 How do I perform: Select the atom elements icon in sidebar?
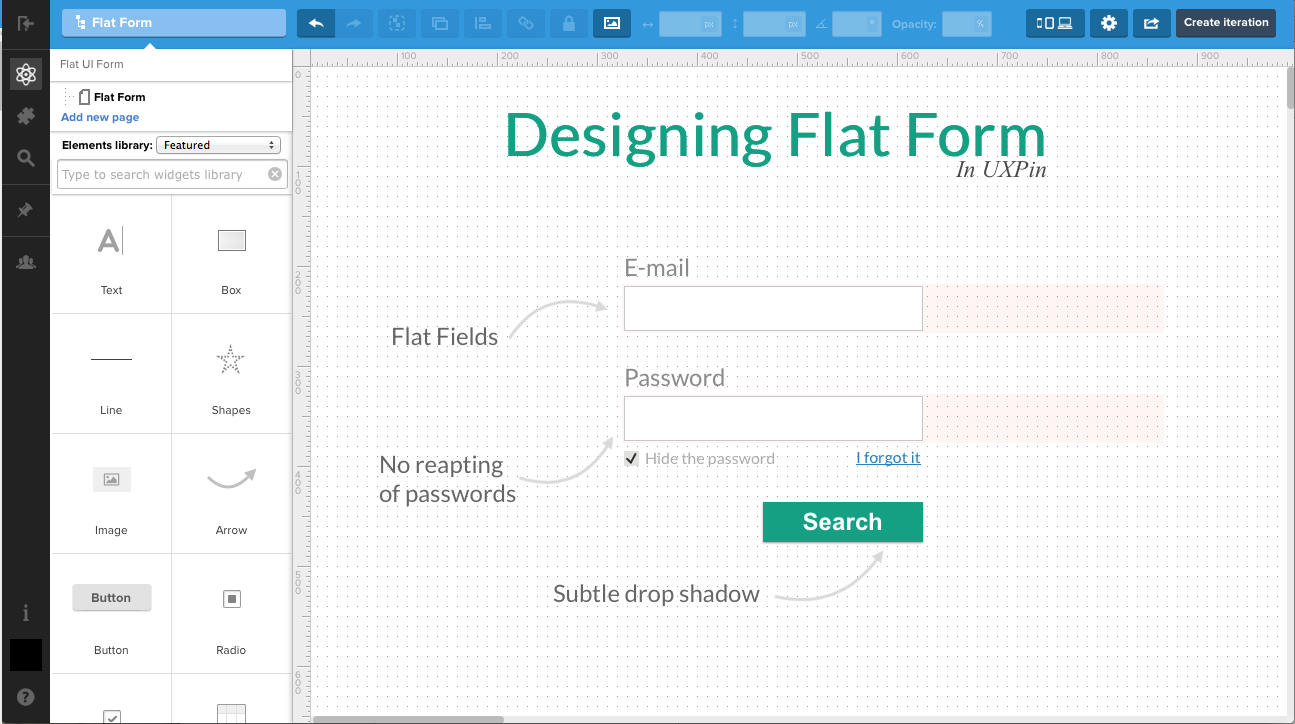26,74
